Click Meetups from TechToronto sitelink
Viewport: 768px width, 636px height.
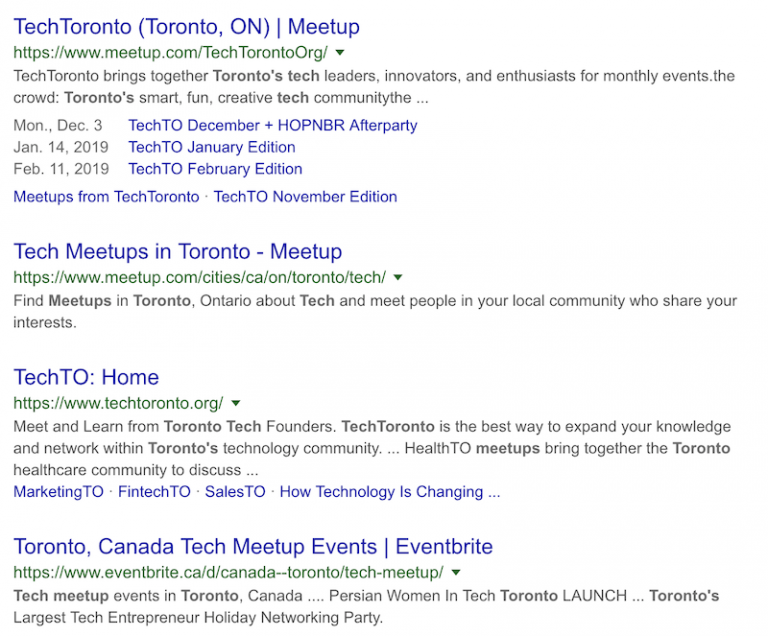pyautogui.click(x=106, y=197)
